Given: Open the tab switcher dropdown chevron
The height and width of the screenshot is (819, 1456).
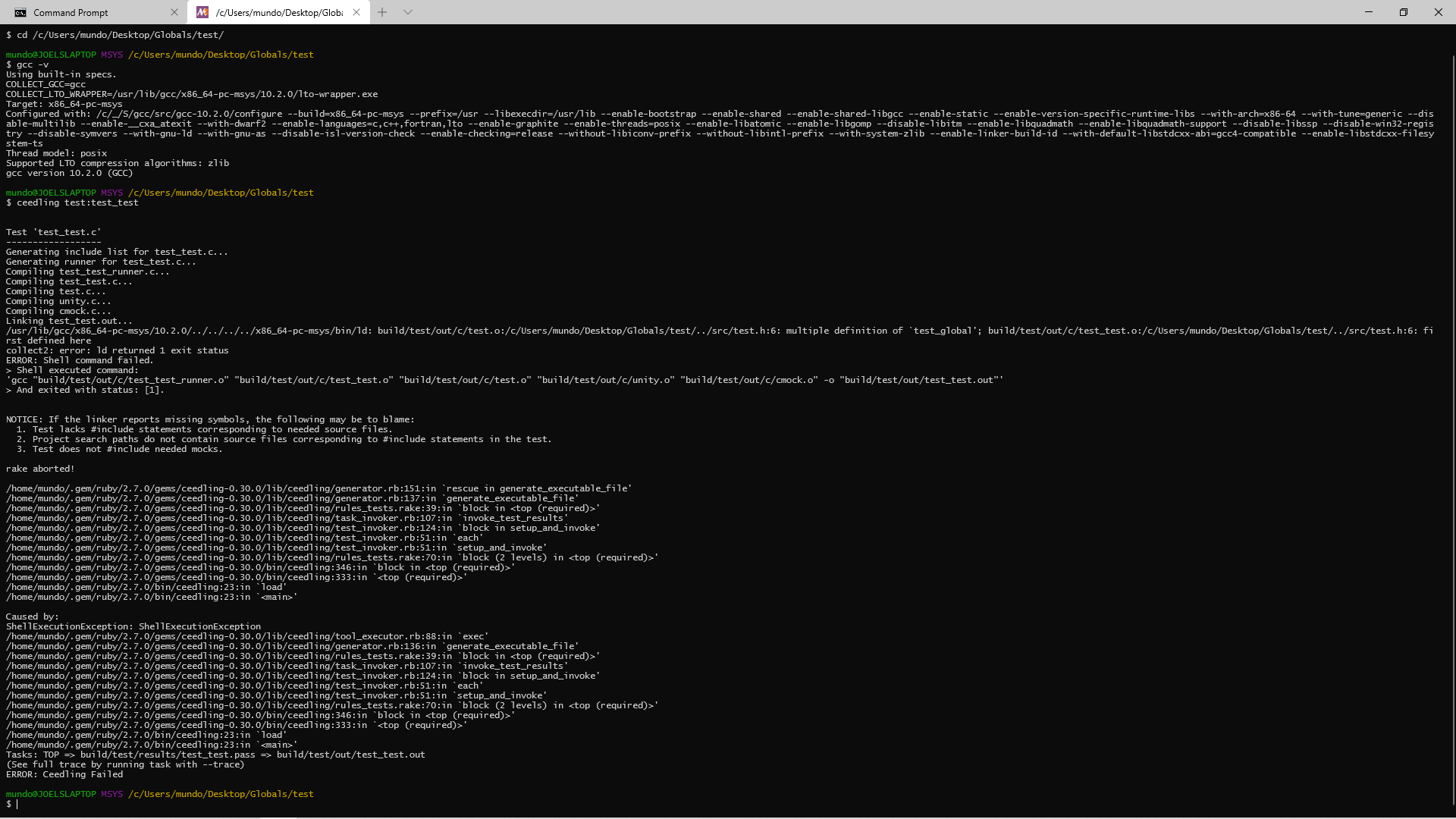Looking at the screenshot, I should coord(408,12).
